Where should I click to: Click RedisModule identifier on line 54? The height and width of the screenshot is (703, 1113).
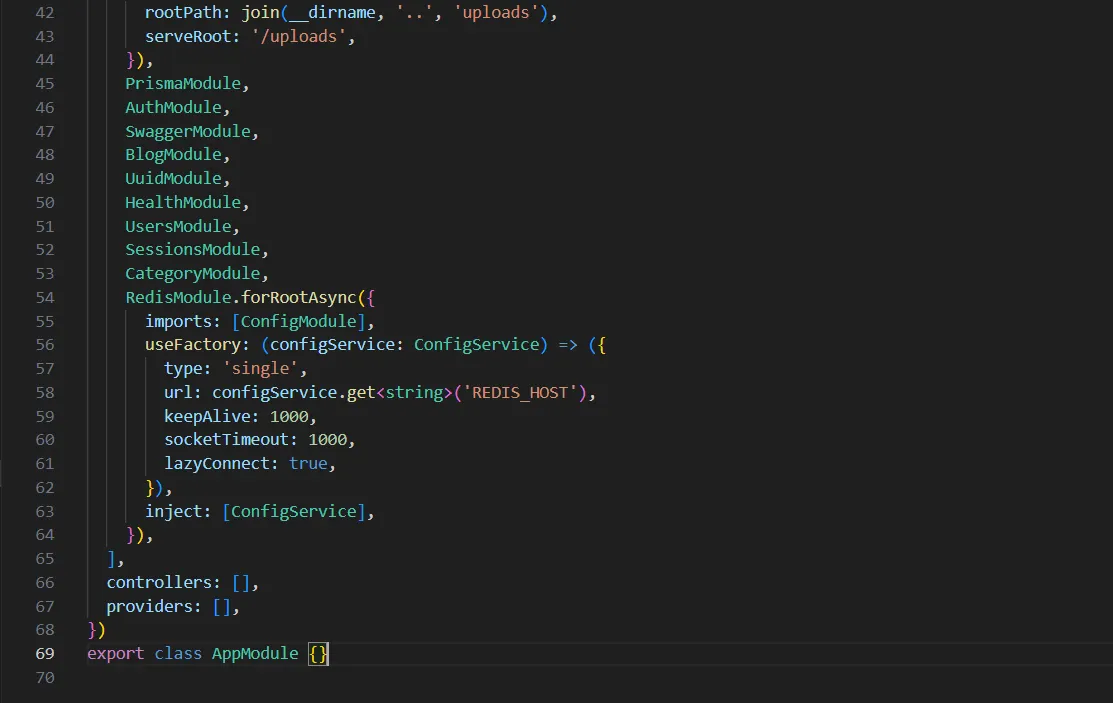(x=178, y=298)
